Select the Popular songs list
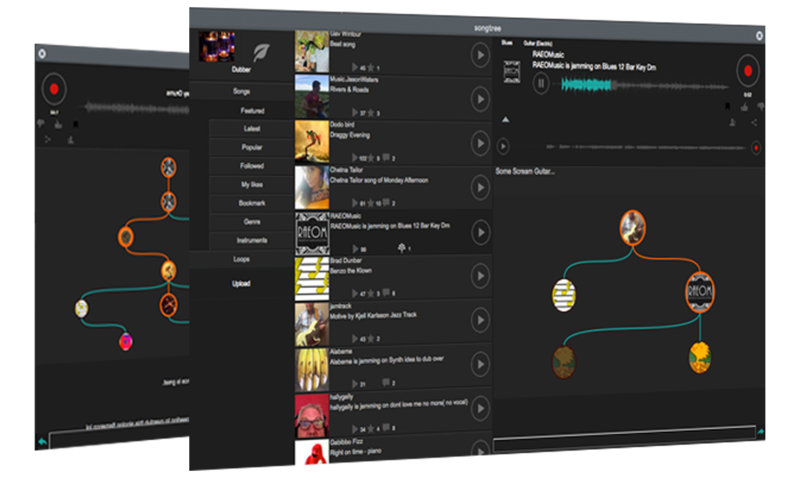The image size is (800, 478). point(251,147)
